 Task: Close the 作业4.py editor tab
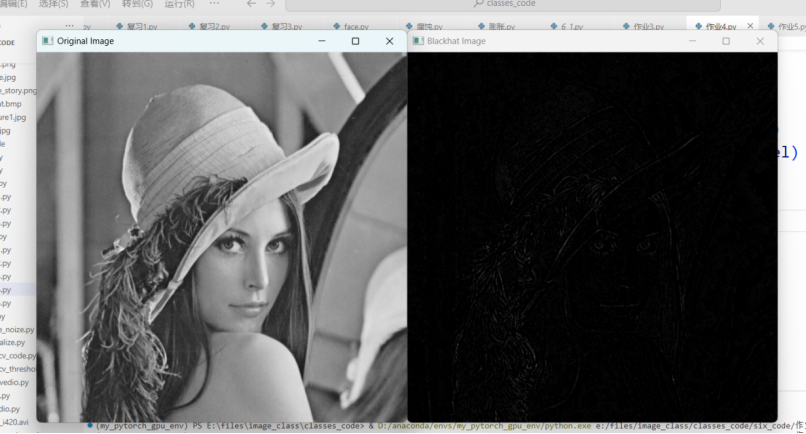tap(750, 26)
